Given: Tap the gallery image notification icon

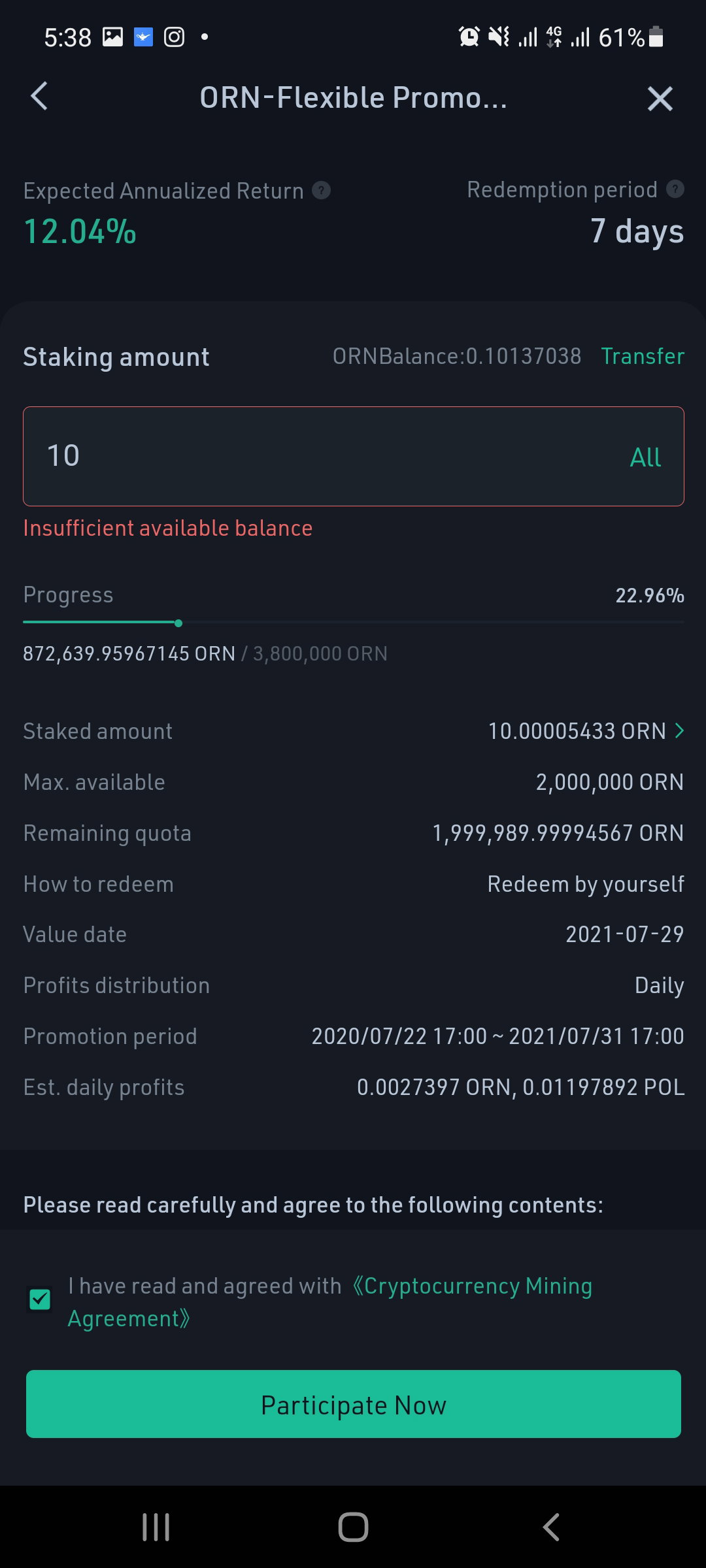Looking at the screenshot, I should pos(112,37).
